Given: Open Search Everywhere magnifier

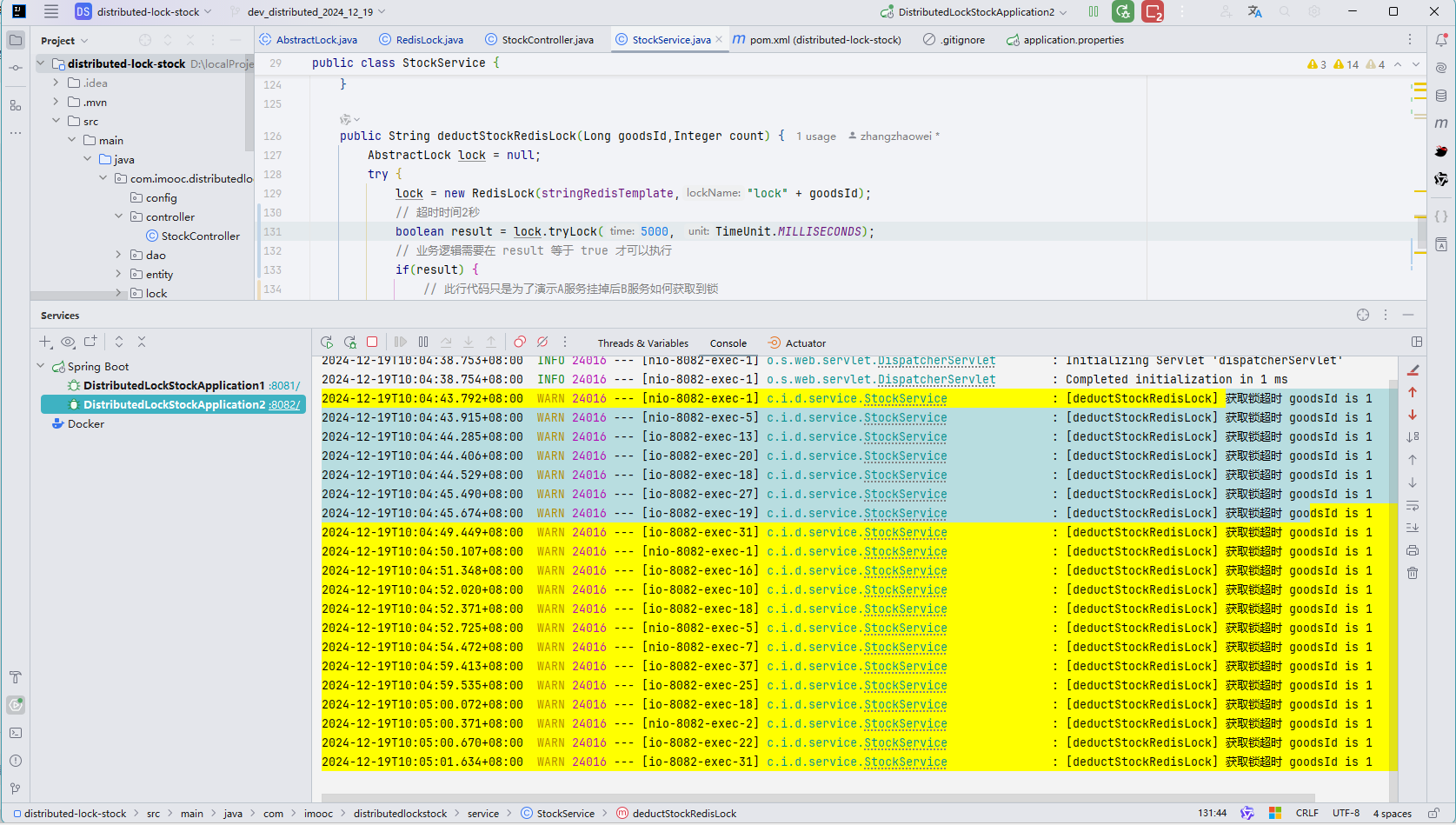Looking at the screenshot, I should click(1285, 11).
